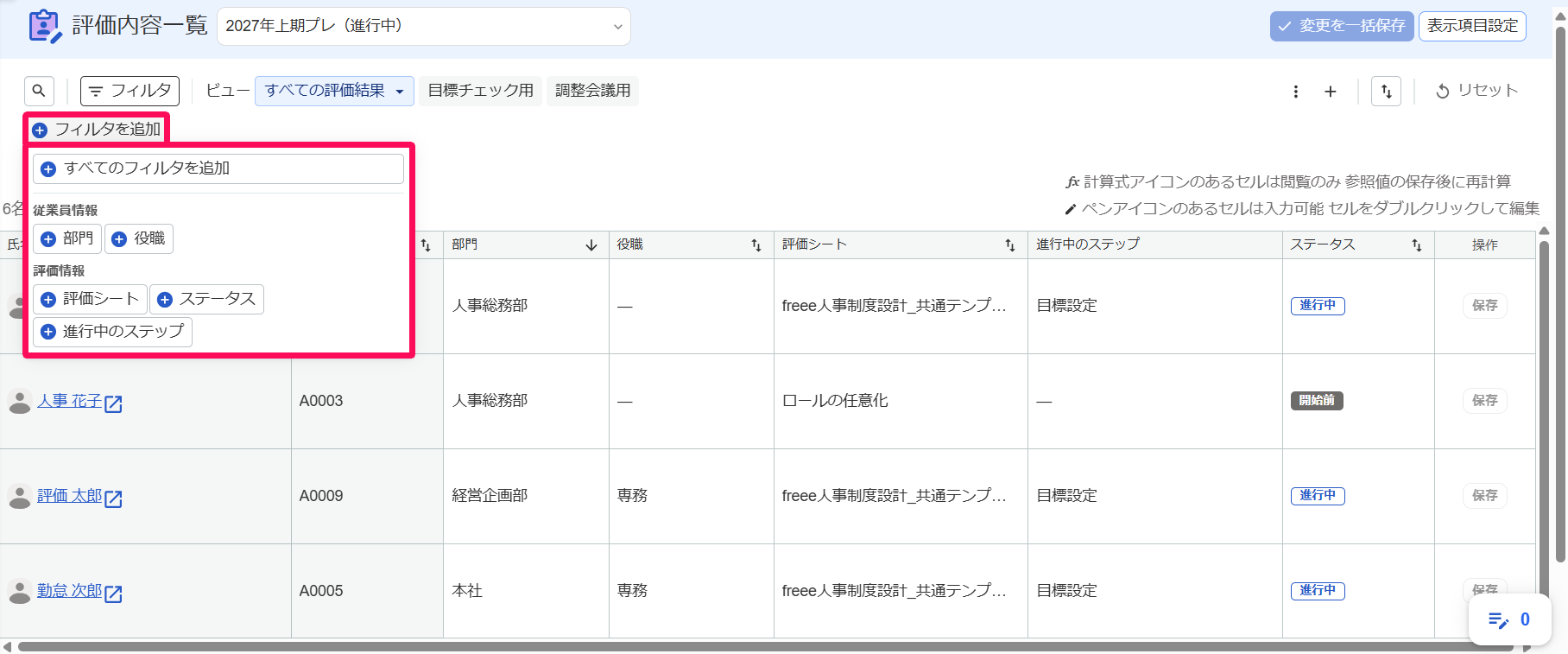1568x654 pixels.
Task: Click the horizontal scrollbar below the table
Action: [765, 647]
